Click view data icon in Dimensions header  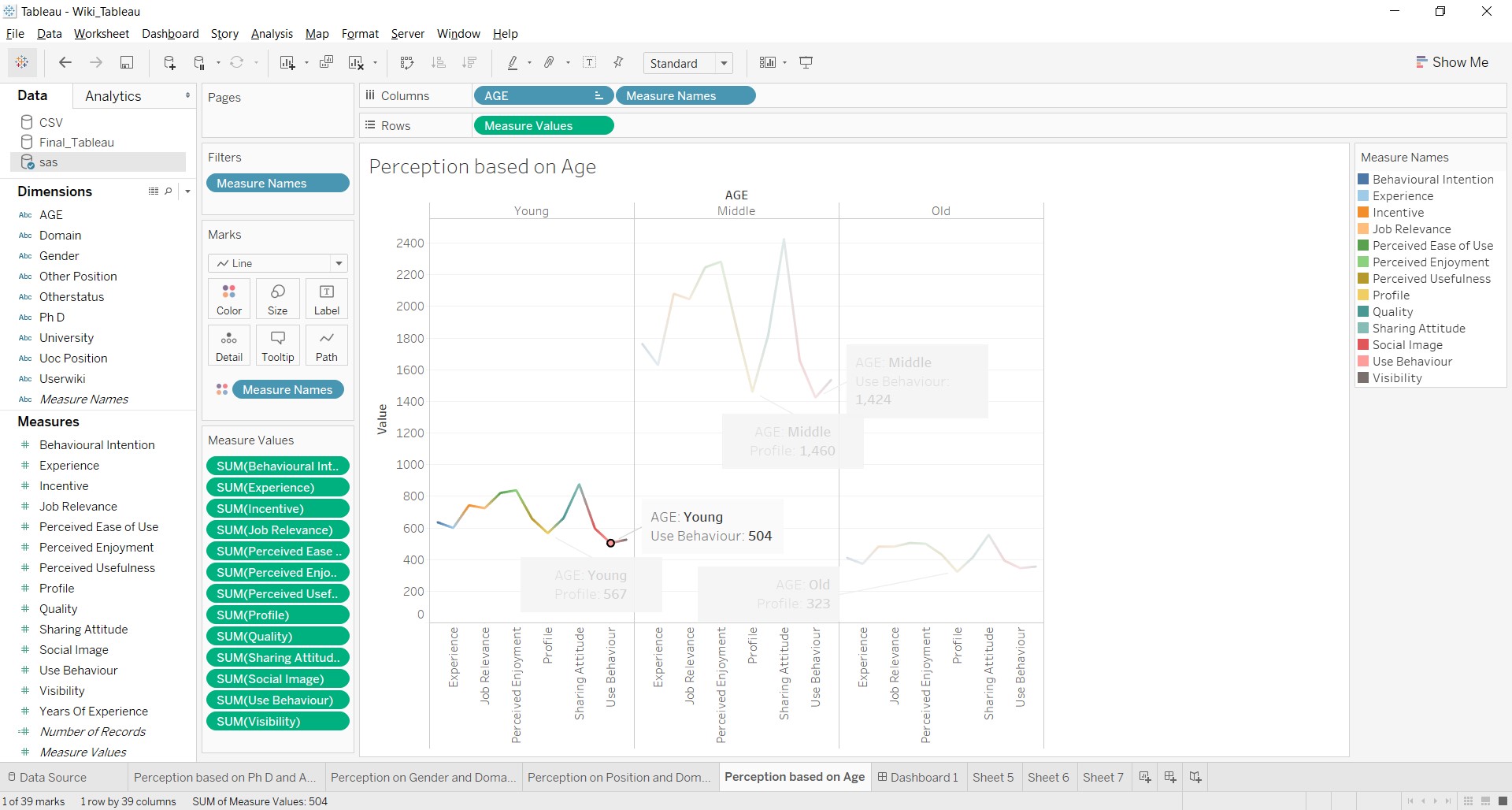(x=154, y=191)
